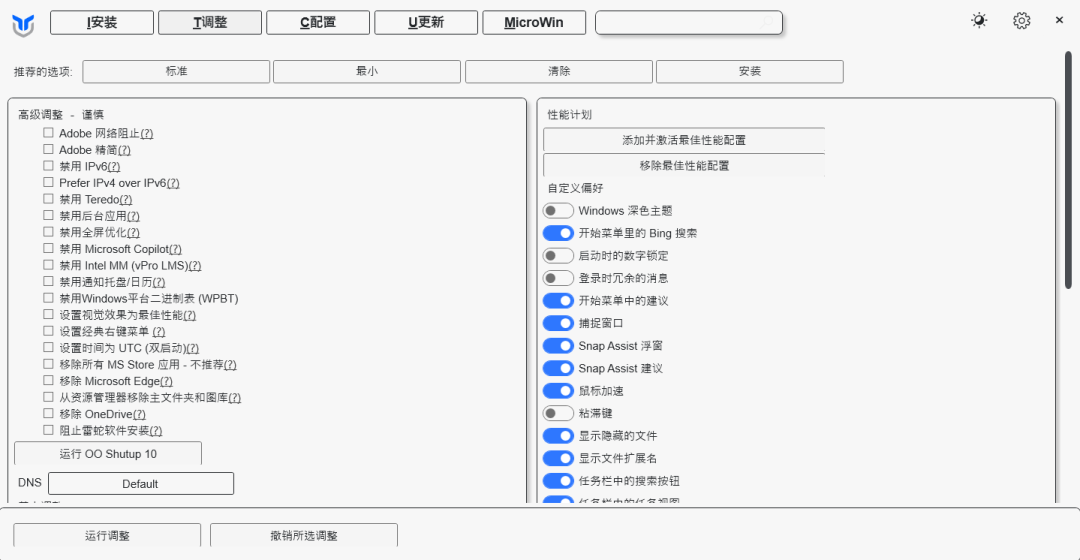The image size is (1080, 560).
Task: Toggle the sun theme switch icon
Action: (979, 21)
